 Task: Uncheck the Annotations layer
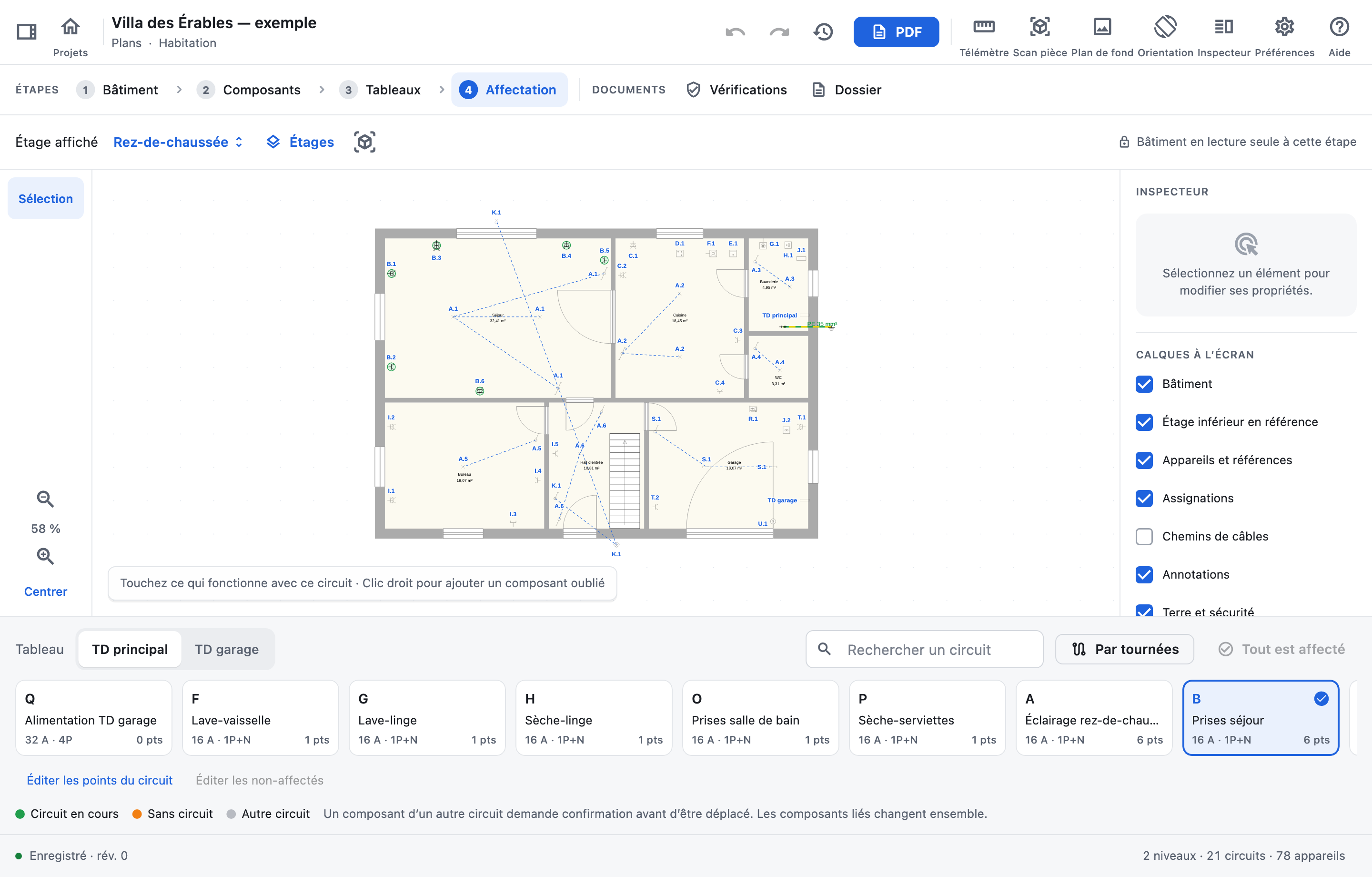point(1144,575)
